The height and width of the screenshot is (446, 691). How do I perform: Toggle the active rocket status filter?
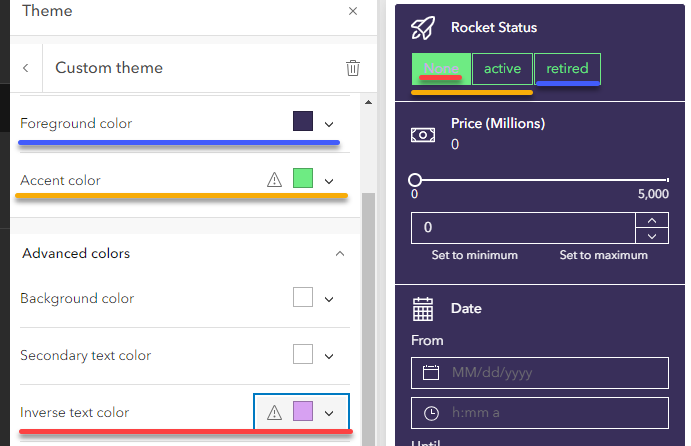(502, 68)
